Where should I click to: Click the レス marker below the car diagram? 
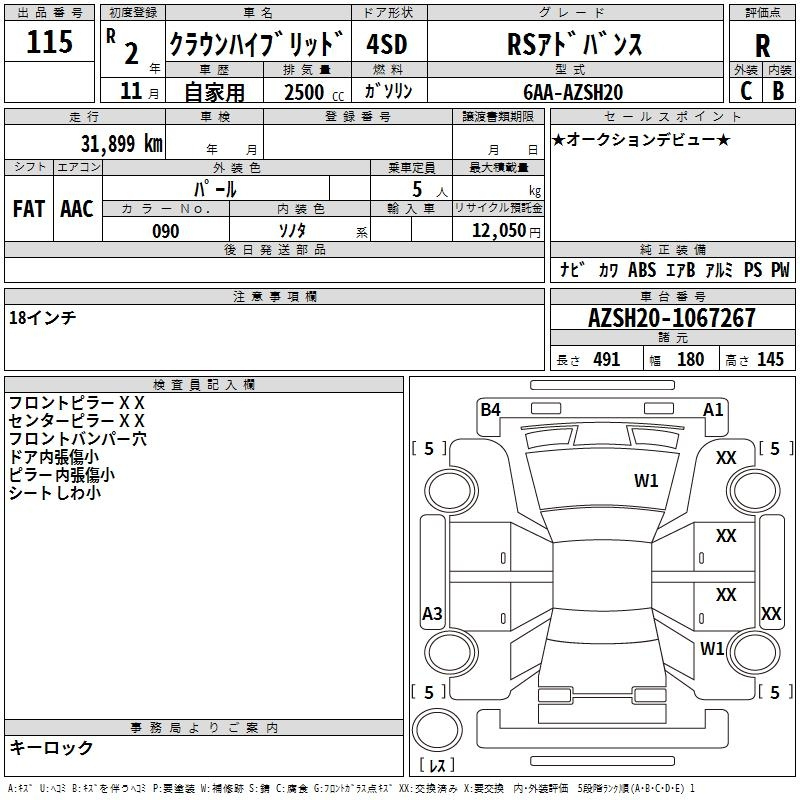[x=437, y=766]
